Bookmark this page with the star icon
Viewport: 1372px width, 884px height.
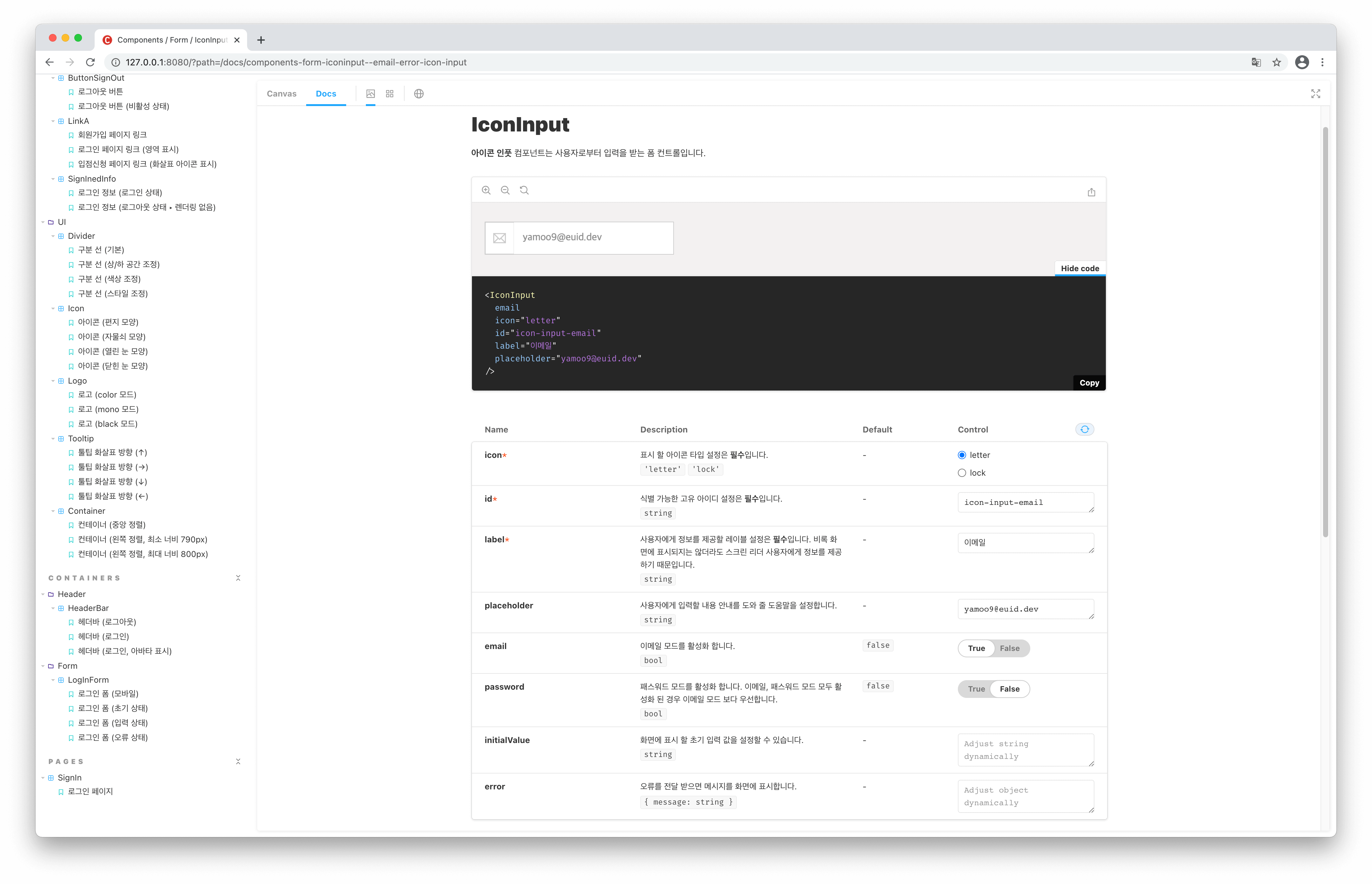1277,62
